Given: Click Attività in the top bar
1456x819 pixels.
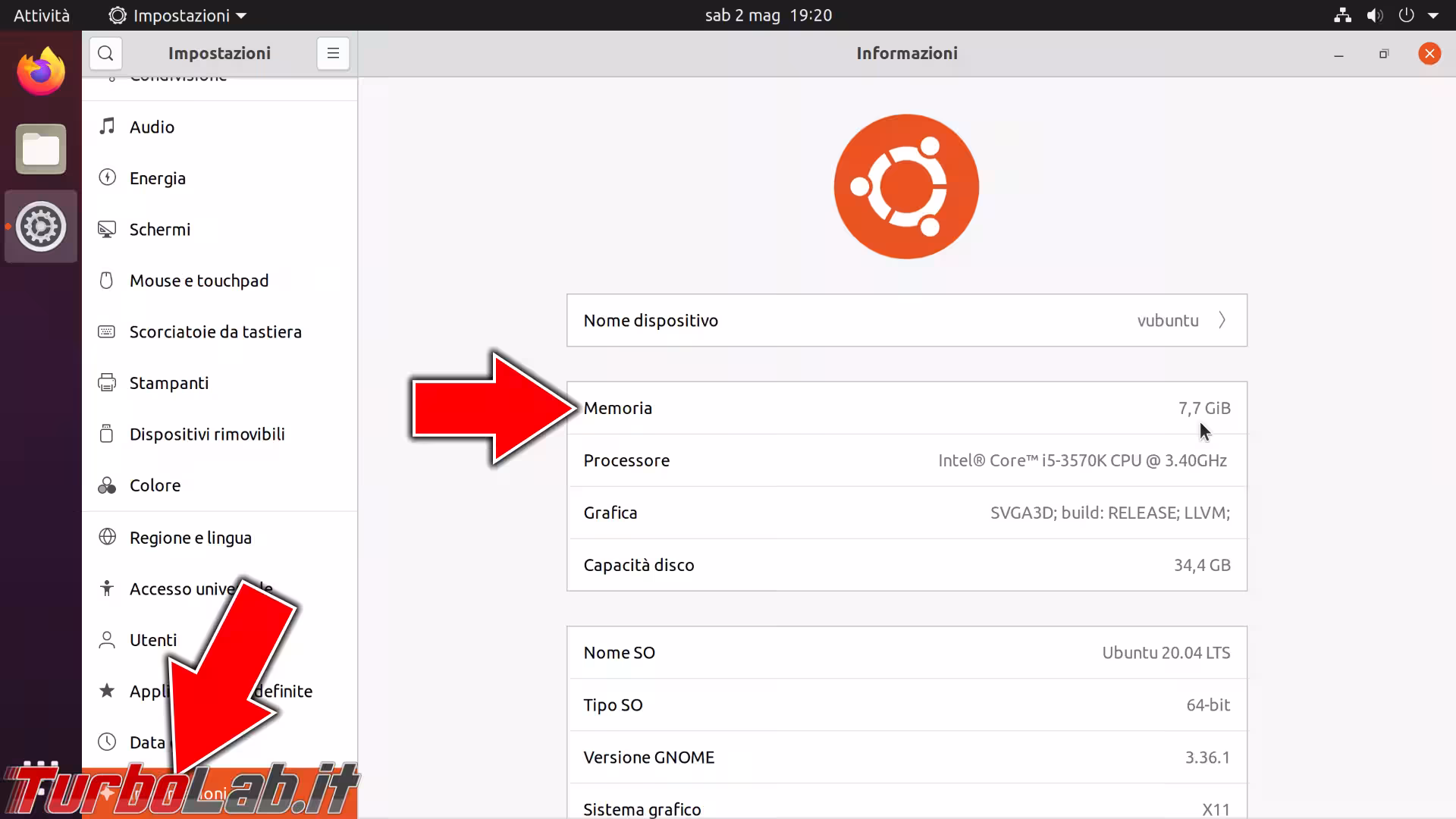Looking at the screenshot, I should click(x=42, y=15).
